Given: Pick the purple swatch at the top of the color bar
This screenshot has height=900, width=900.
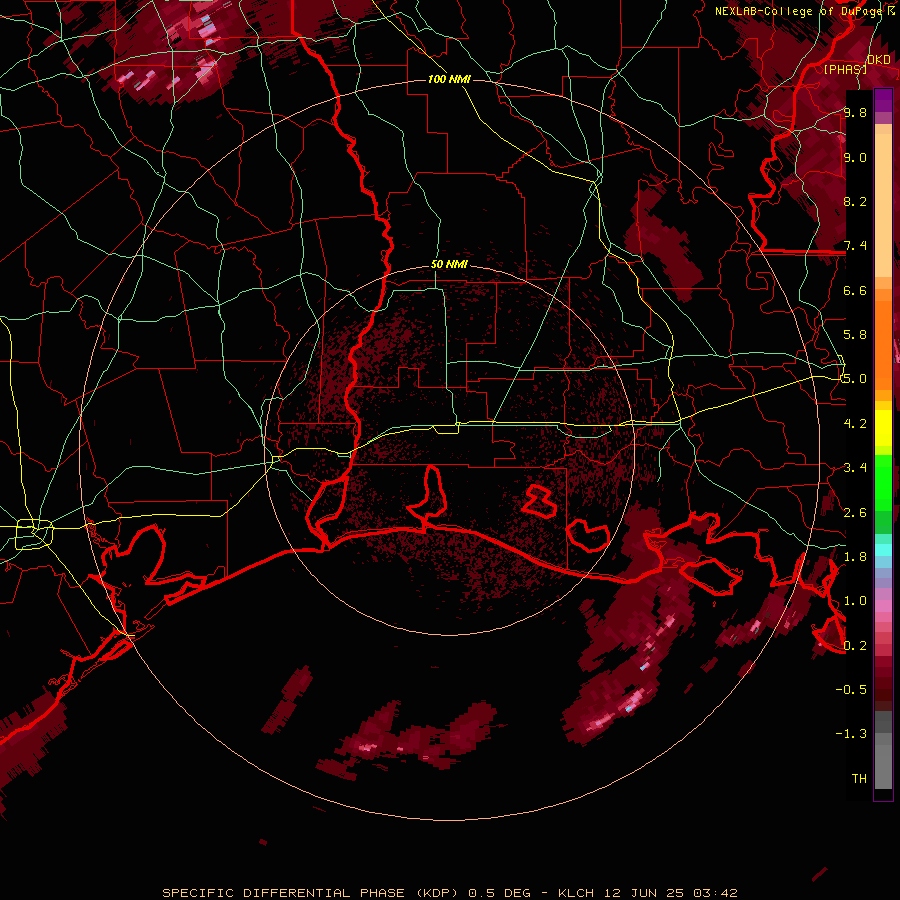Looking at the screenshot, I should click(883, 100).
